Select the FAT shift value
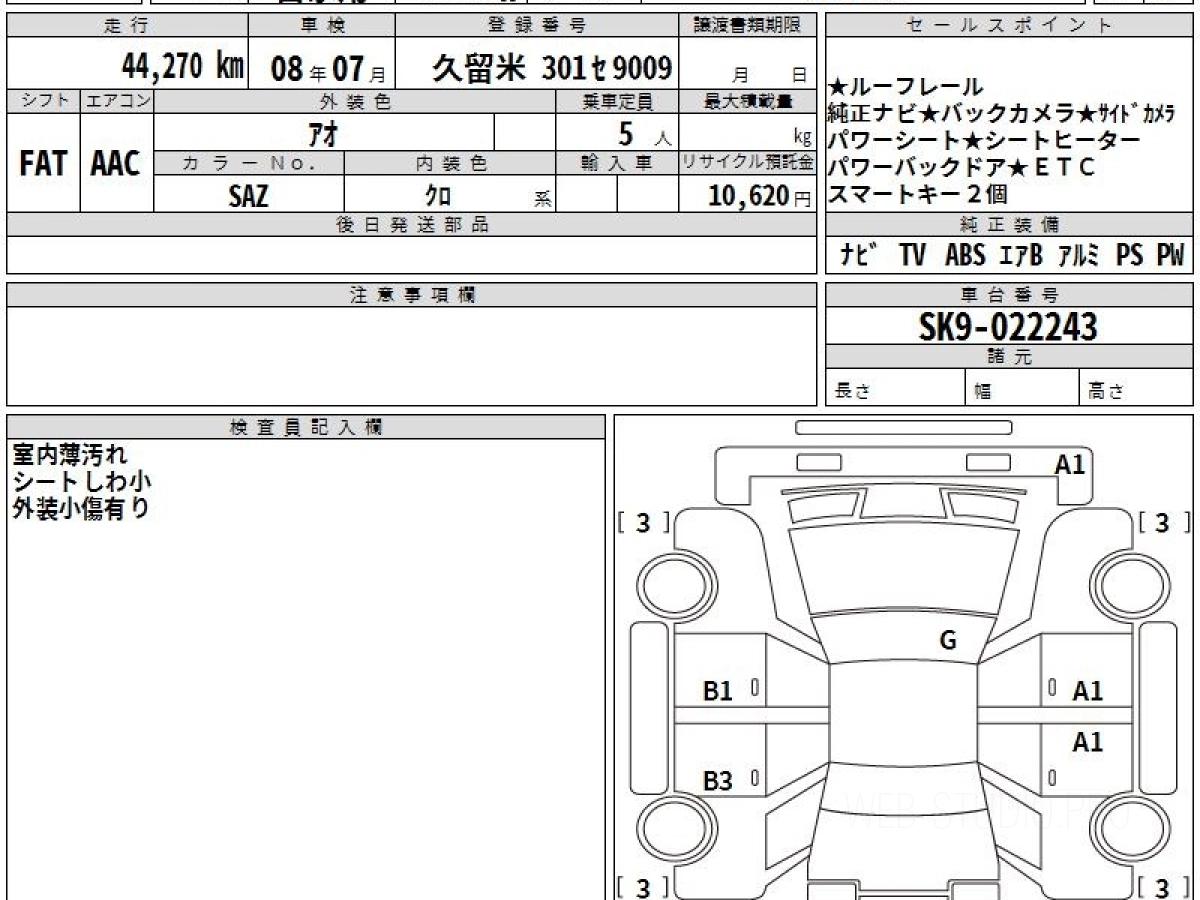 tap(42, 164)
